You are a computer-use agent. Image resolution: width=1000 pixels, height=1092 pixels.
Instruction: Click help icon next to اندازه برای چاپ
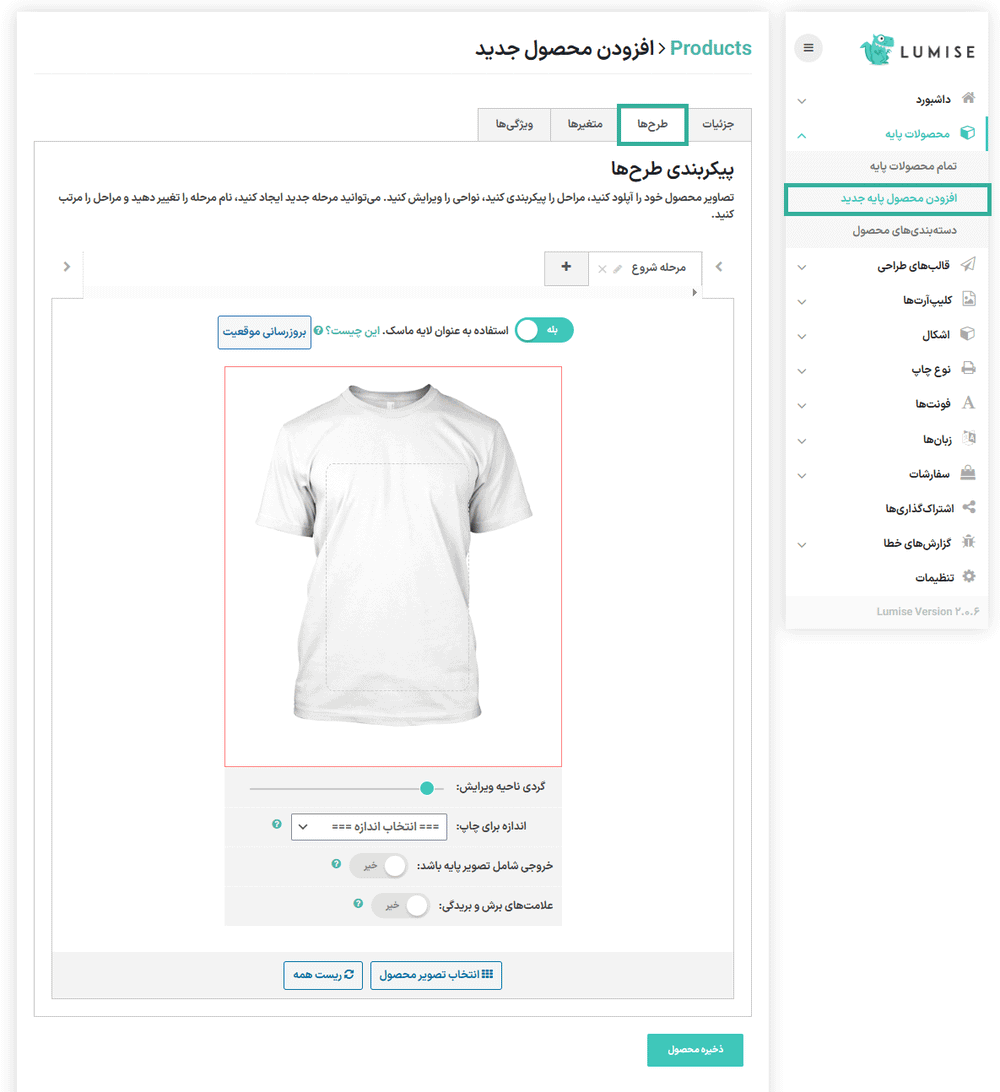[x=277, y=824]
